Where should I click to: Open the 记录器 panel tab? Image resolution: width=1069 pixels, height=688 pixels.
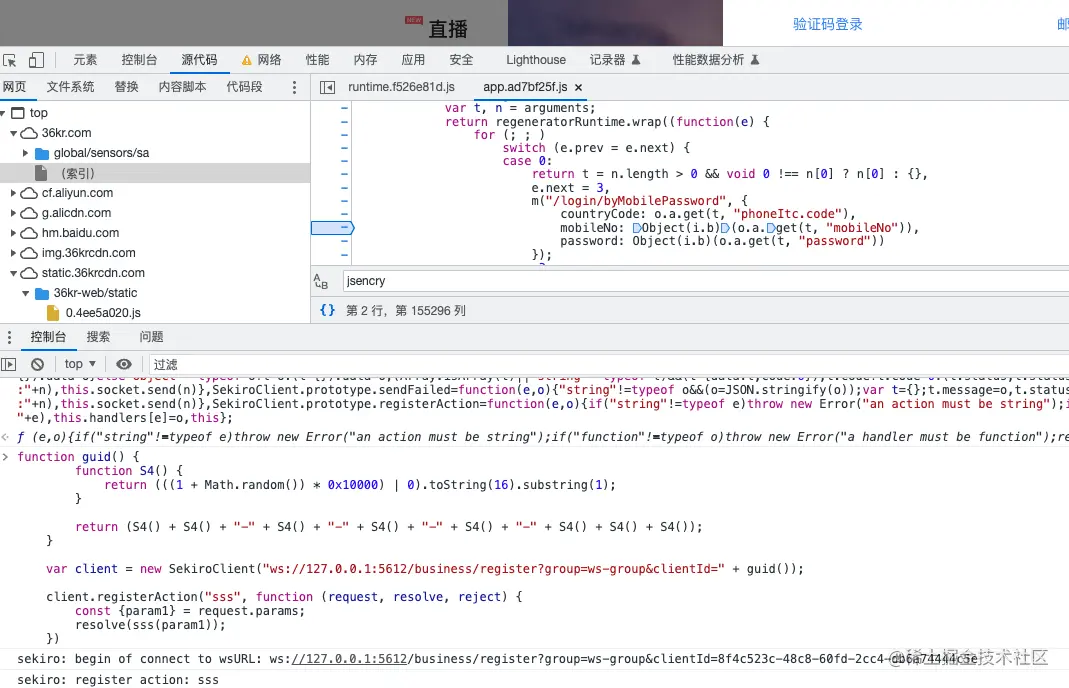tap(615, 60)
